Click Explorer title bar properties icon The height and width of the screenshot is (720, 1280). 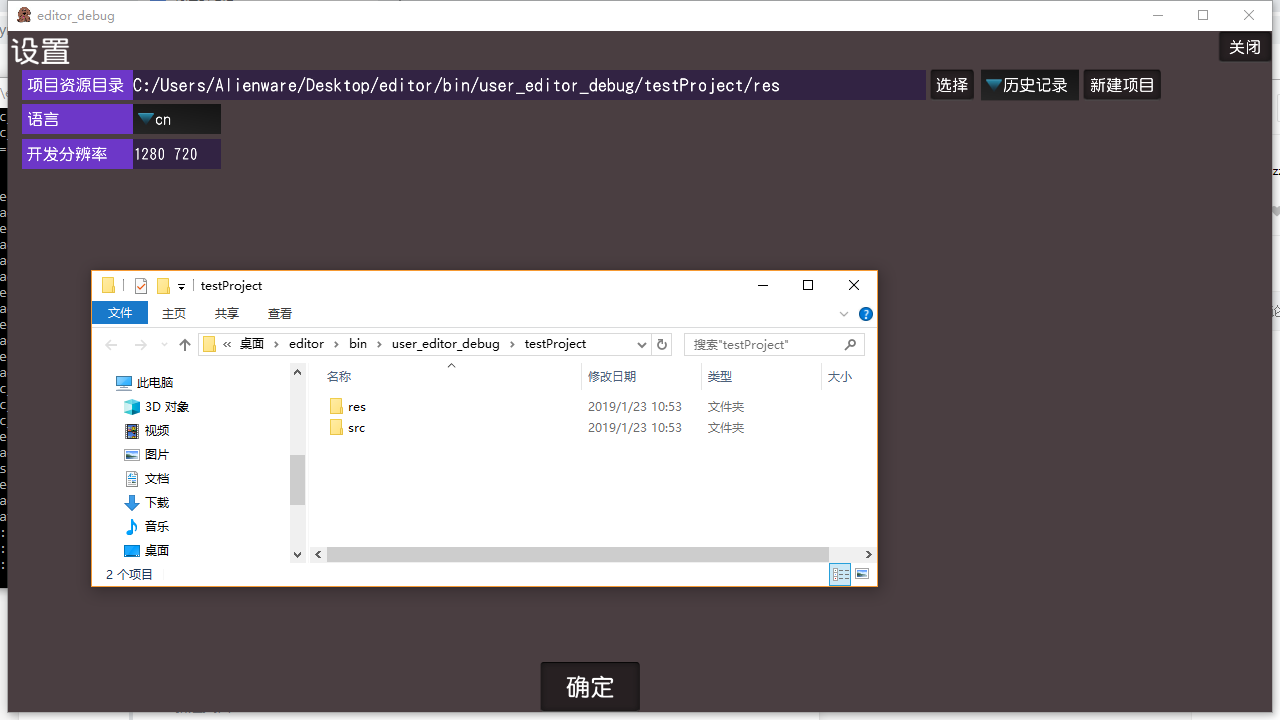(141, 286)
